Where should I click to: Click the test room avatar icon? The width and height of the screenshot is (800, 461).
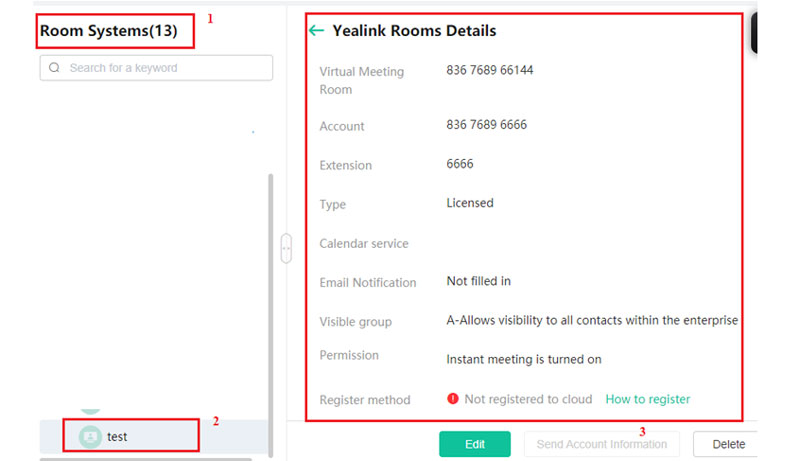90,436
